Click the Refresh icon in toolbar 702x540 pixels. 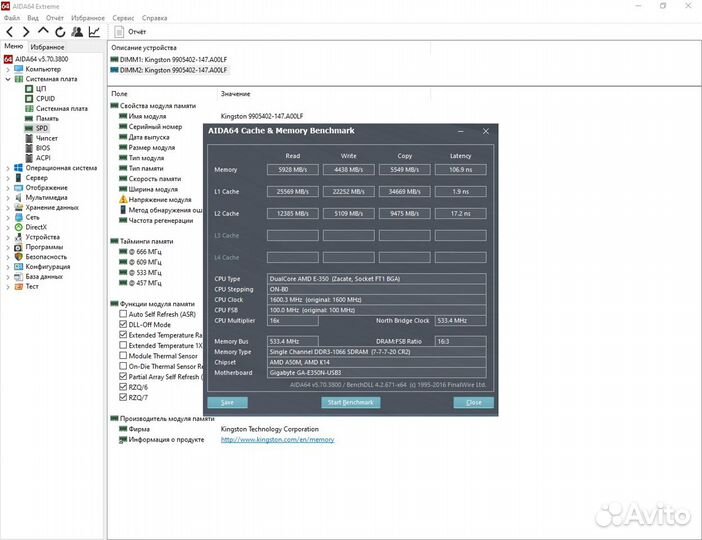60,32
